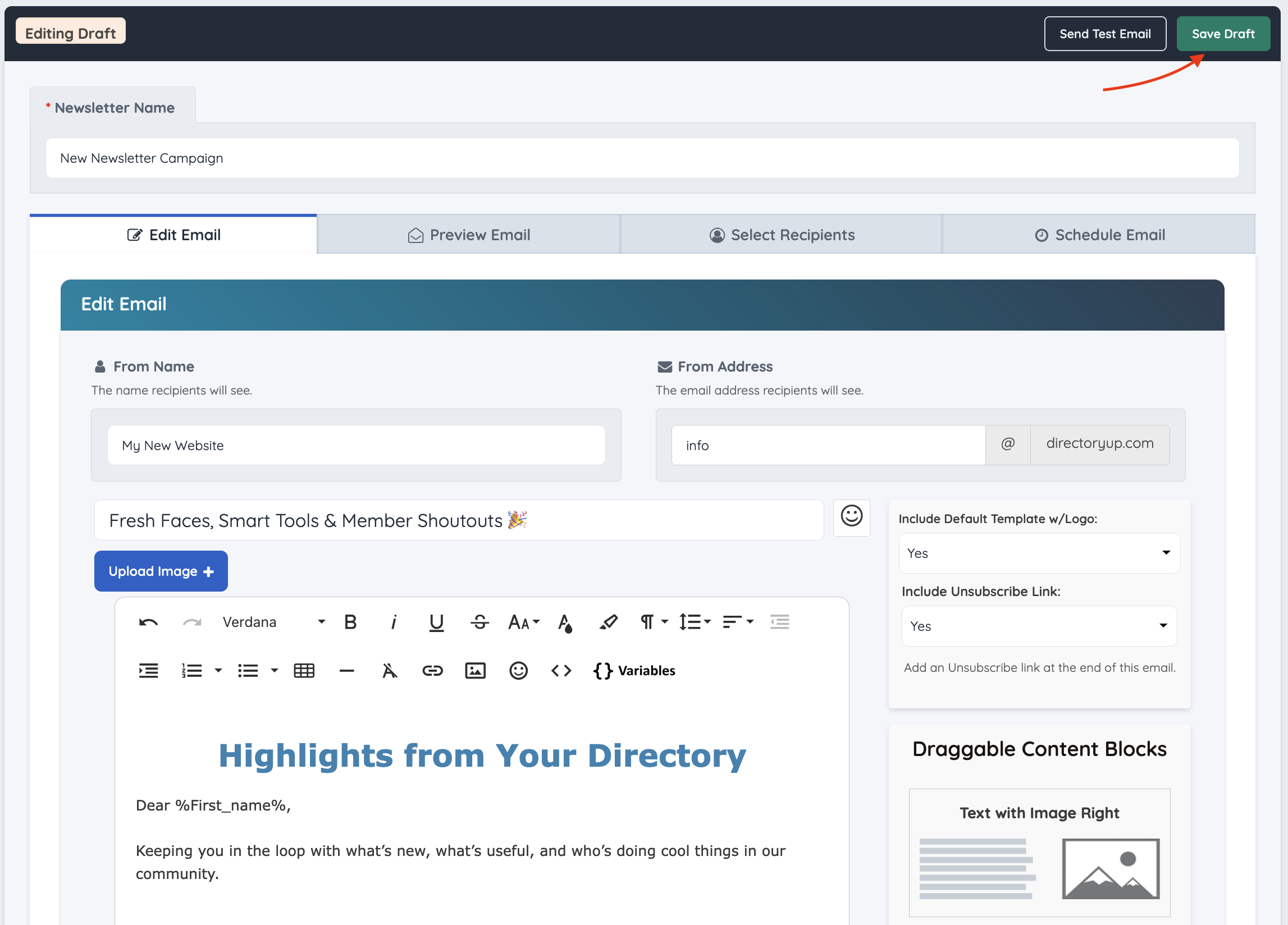Open text color picker icon
1288x925 pixels.
[x=565, y=622]
